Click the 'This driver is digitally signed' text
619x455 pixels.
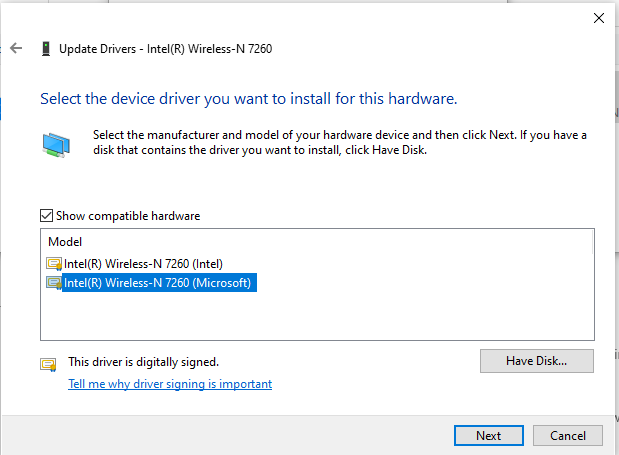pos(143,362)
